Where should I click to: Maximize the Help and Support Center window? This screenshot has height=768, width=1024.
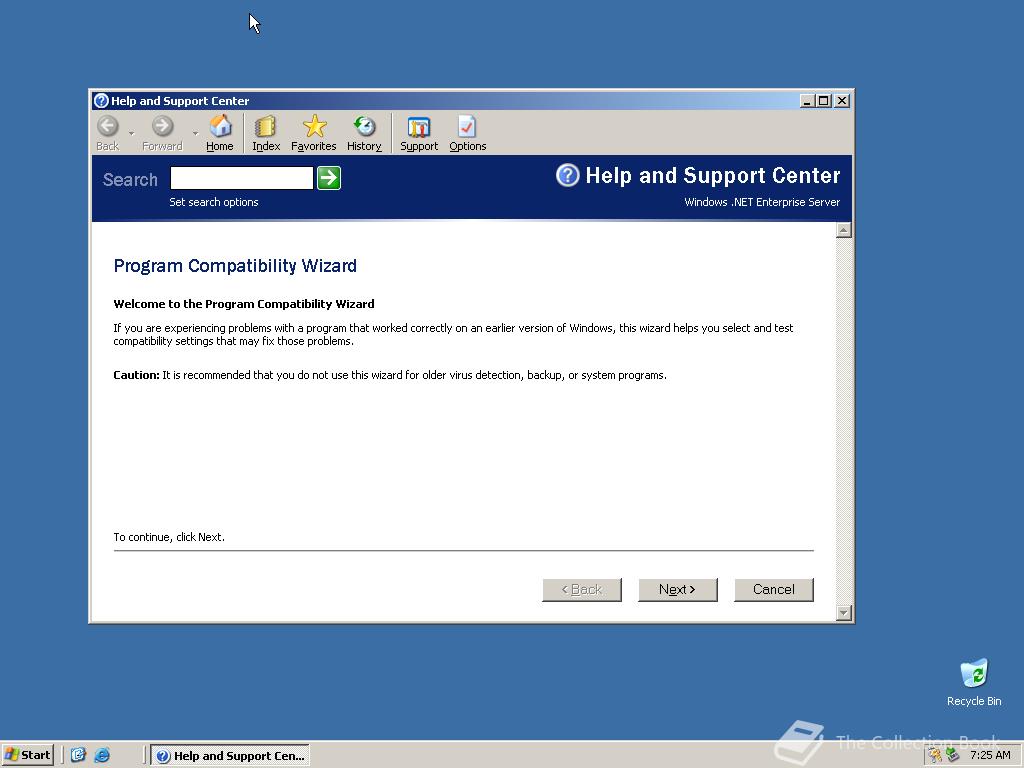pyautogui.click(x=824, y=101)
